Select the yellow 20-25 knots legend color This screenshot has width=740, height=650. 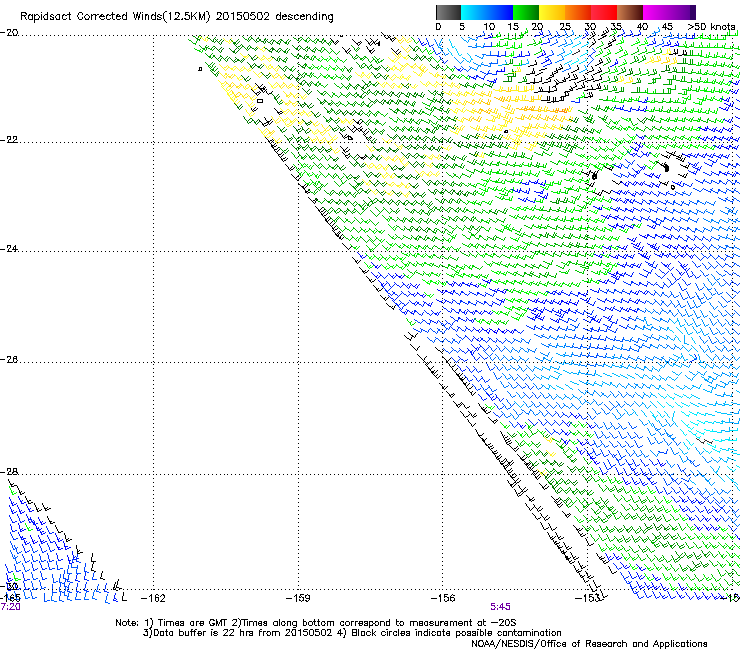tap(552, 12)
